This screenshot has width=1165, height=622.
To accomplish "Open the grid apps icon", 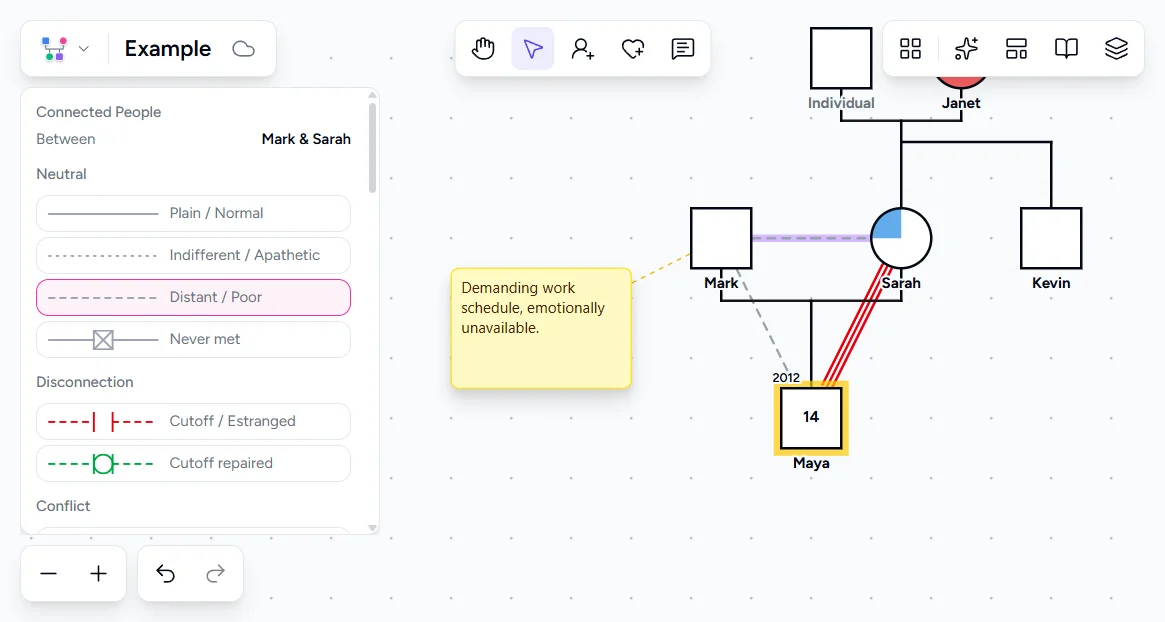I will click(910, 49).
